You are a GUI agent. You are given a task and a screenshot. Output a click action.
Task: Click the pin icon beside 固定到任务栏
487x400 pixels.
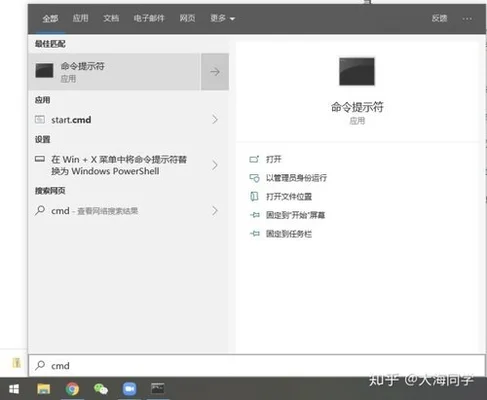(255, 234)
